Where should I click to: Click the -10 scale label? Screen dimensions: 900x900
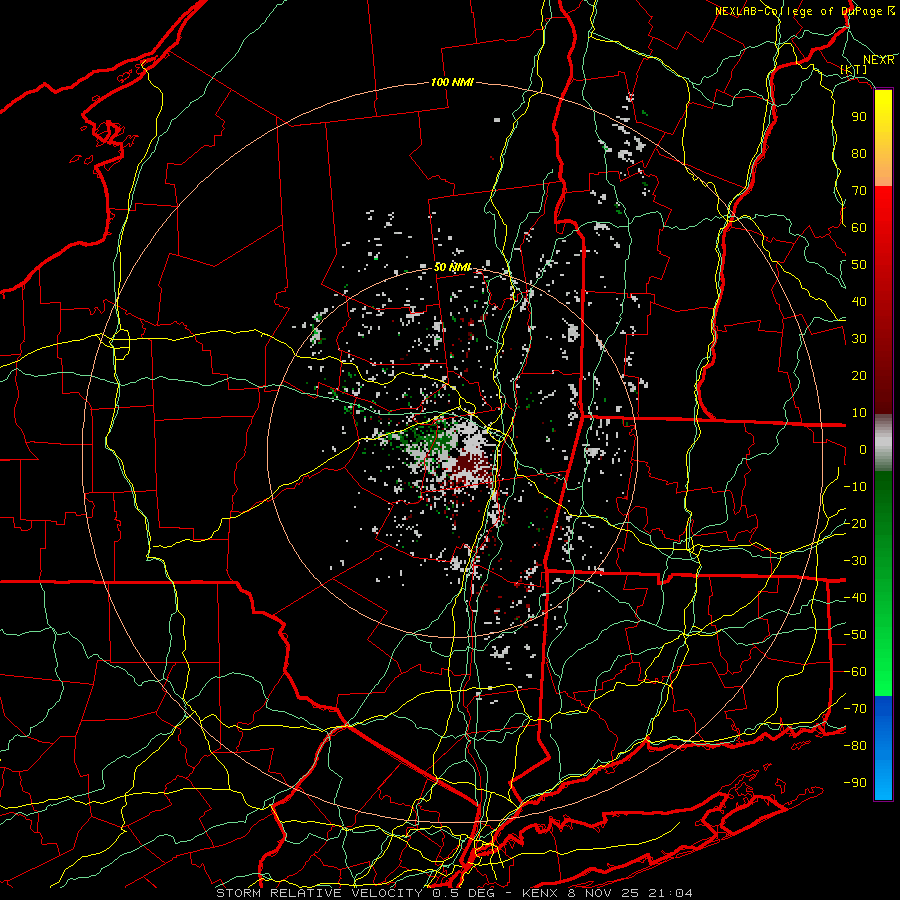click(x=855, y=487)
